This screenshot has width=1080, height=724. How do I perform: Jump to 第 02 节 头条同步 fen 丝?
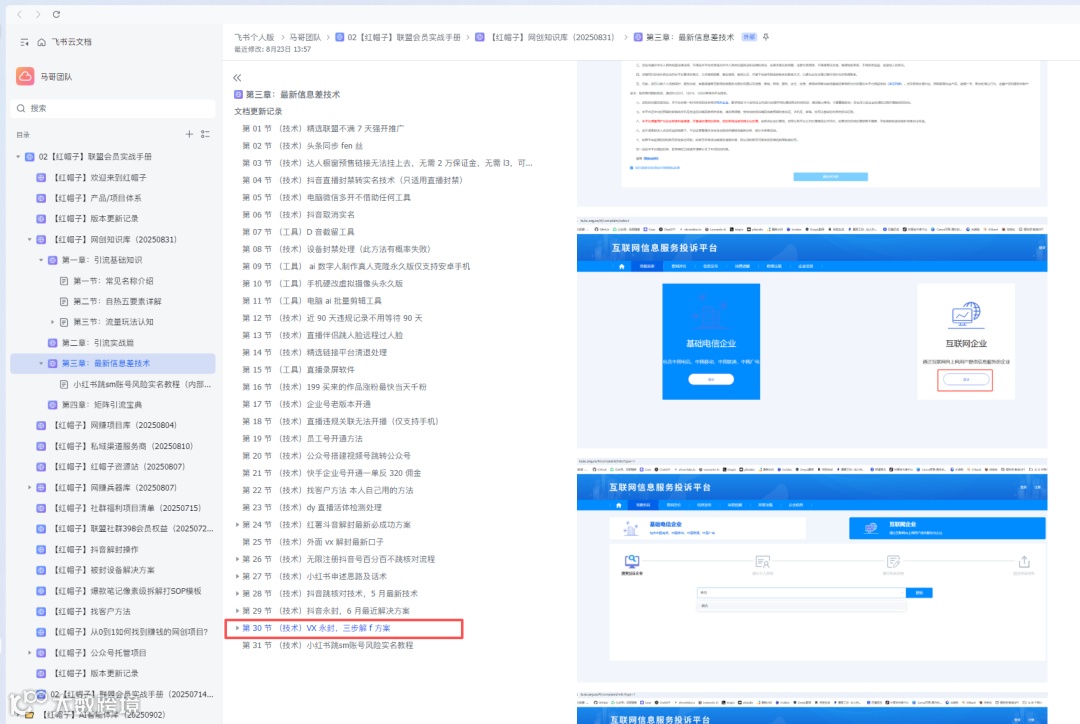coord(302,146)
